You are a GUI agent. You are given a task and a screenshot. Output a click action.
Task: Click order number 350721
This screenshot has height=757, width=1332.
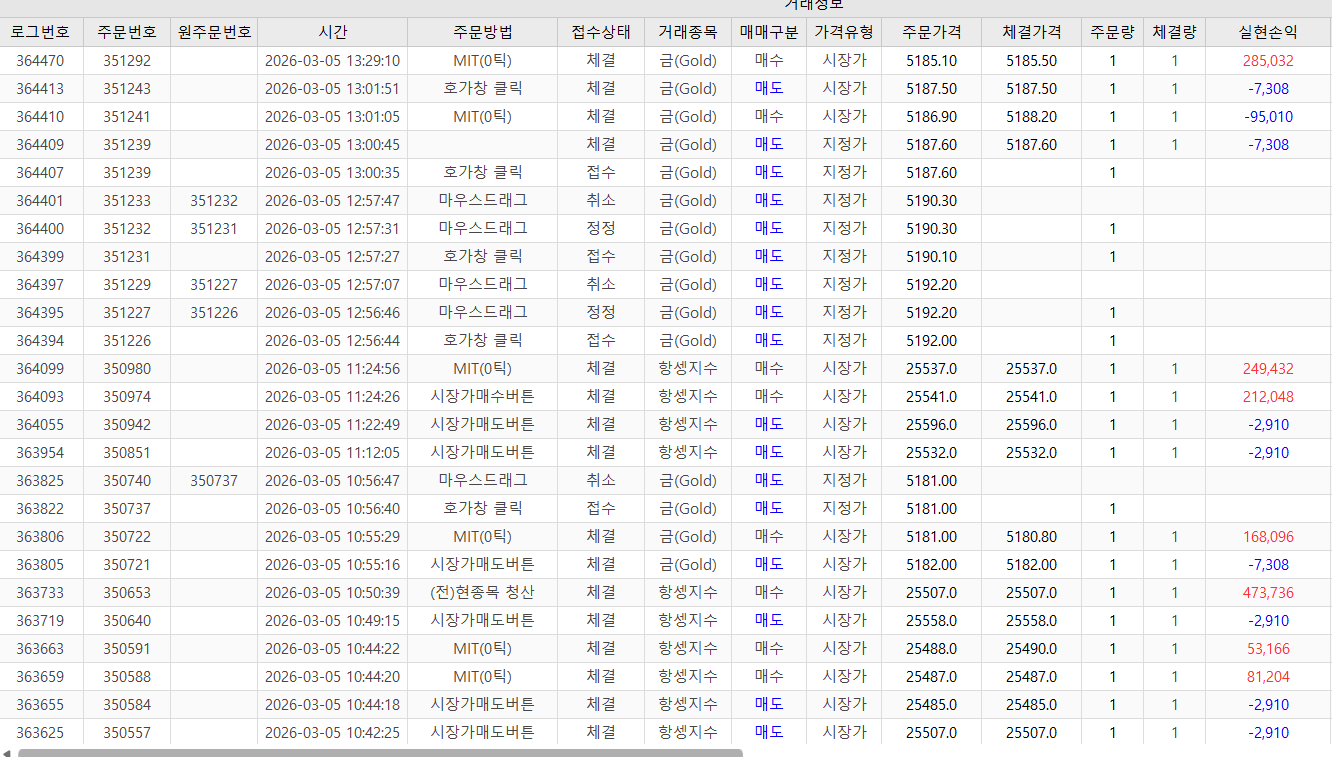[x=126, y=564]
